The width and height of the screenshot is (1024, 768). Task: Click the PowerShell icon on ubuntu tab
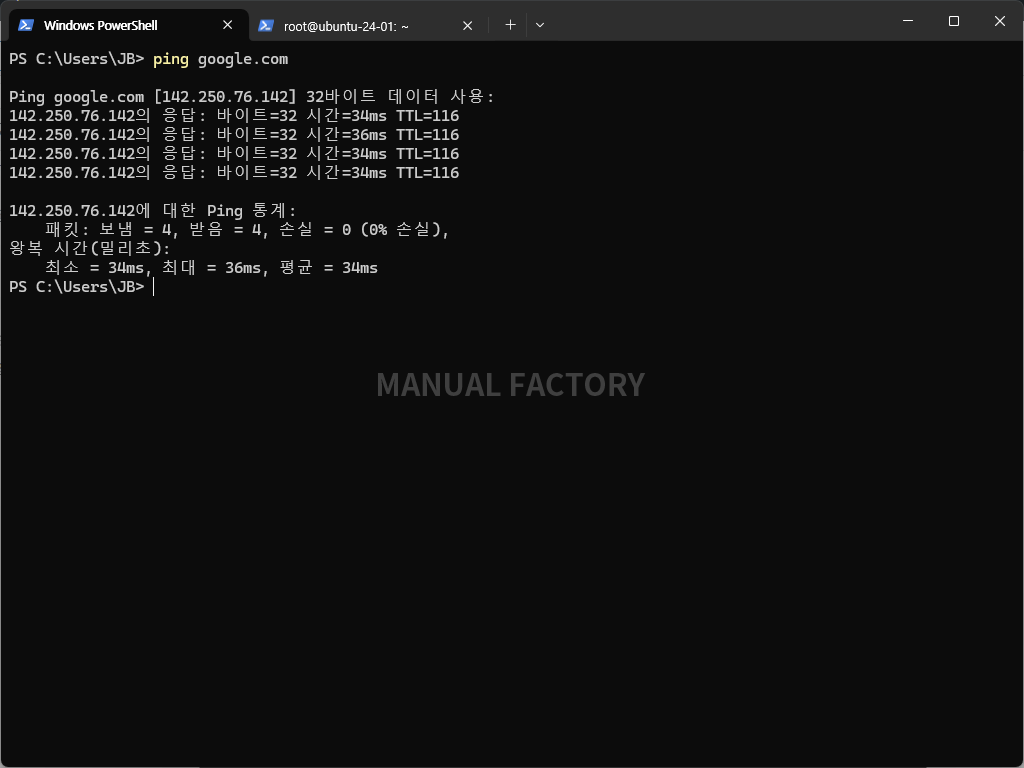point(266,25)
